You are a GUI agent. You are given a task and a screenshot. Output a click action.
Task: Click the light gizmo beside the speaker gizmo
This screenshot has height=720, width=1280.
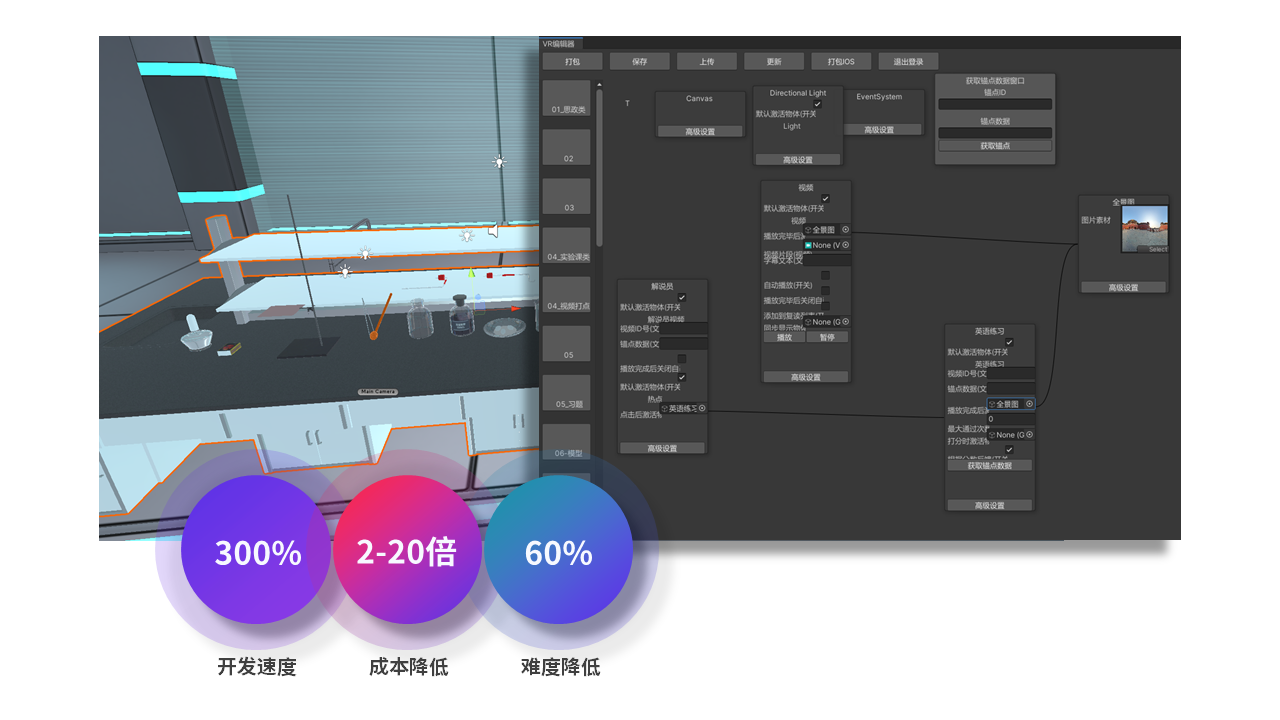pyautogui.click(x=466, y=235)
